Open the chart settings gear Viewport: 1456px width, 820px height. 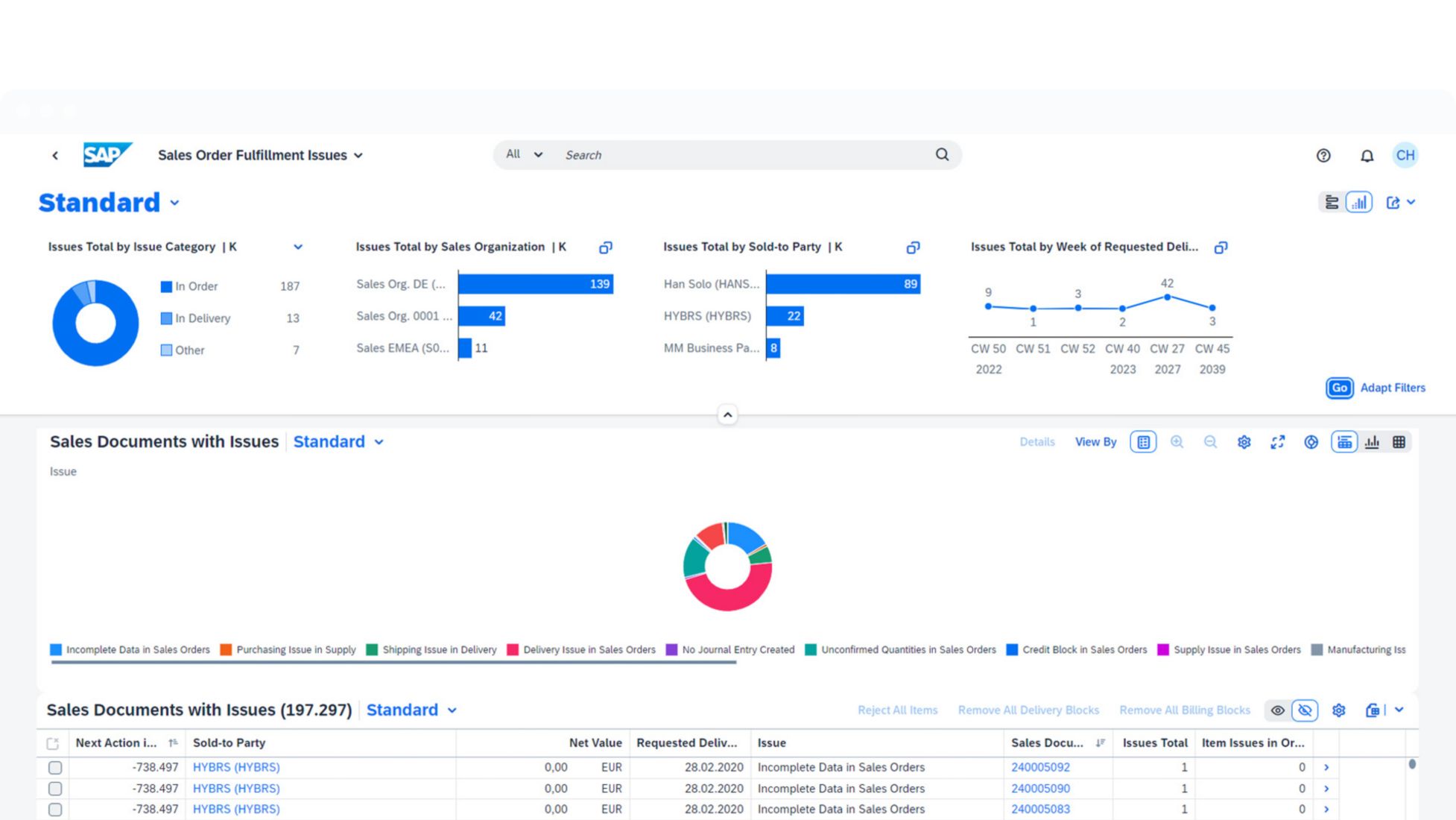[1244, 442]
